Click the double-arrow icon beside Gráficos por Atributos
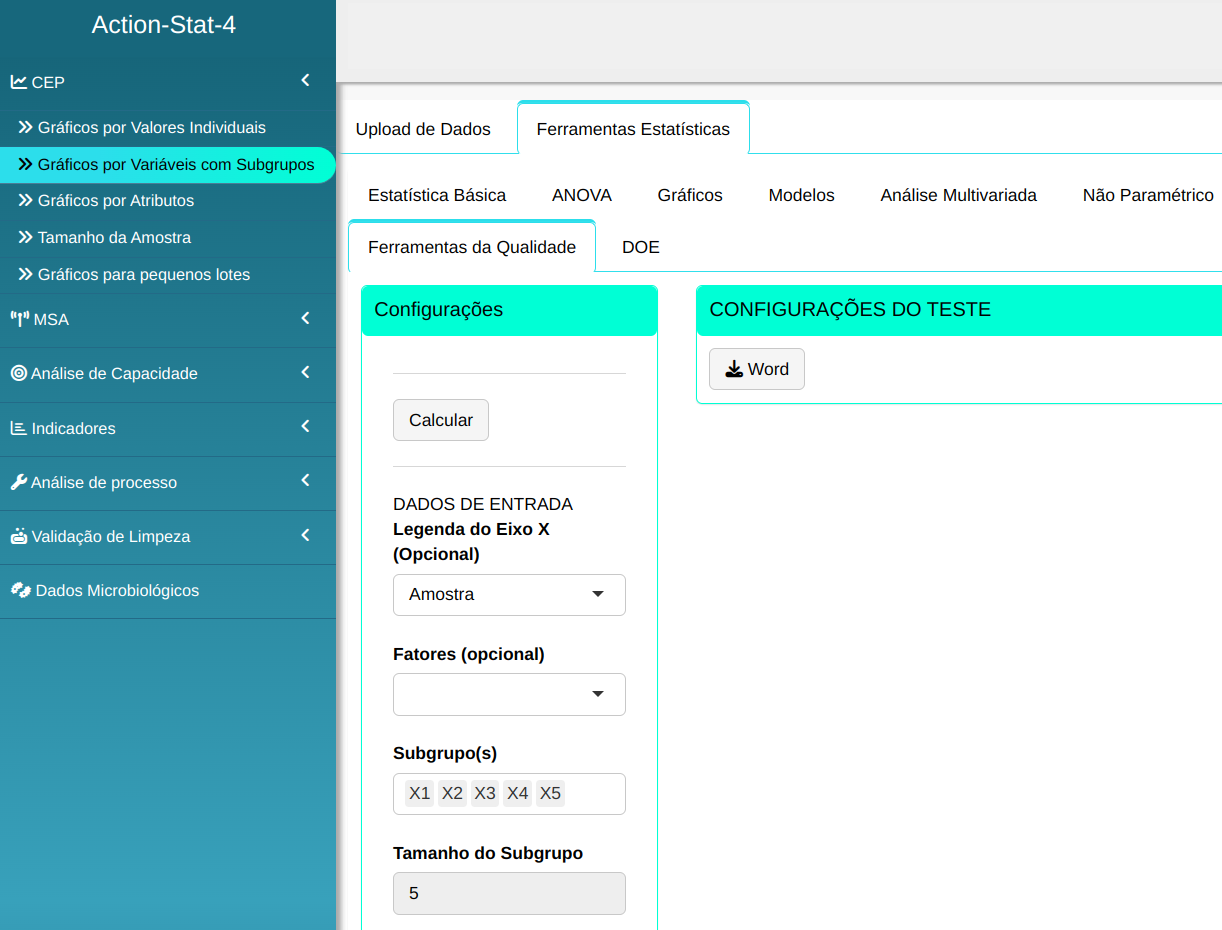 26,201
